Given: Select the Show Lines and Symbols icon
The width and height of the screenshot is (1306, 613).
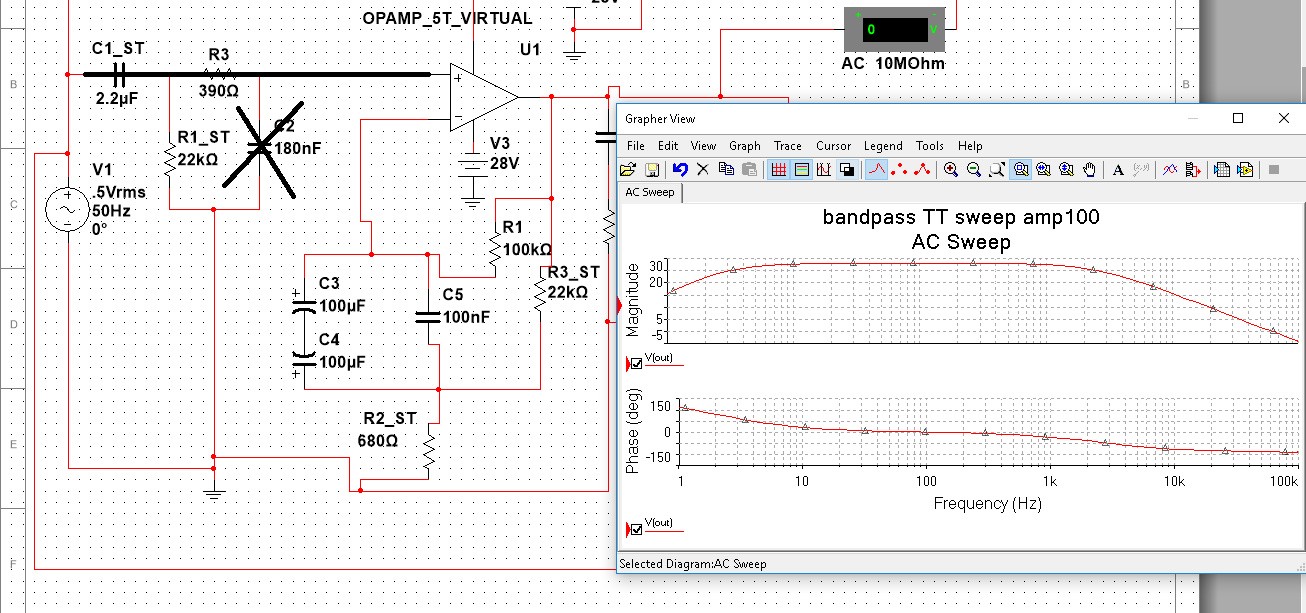Looking at the screenshot, I should click(x=922, y=170).
